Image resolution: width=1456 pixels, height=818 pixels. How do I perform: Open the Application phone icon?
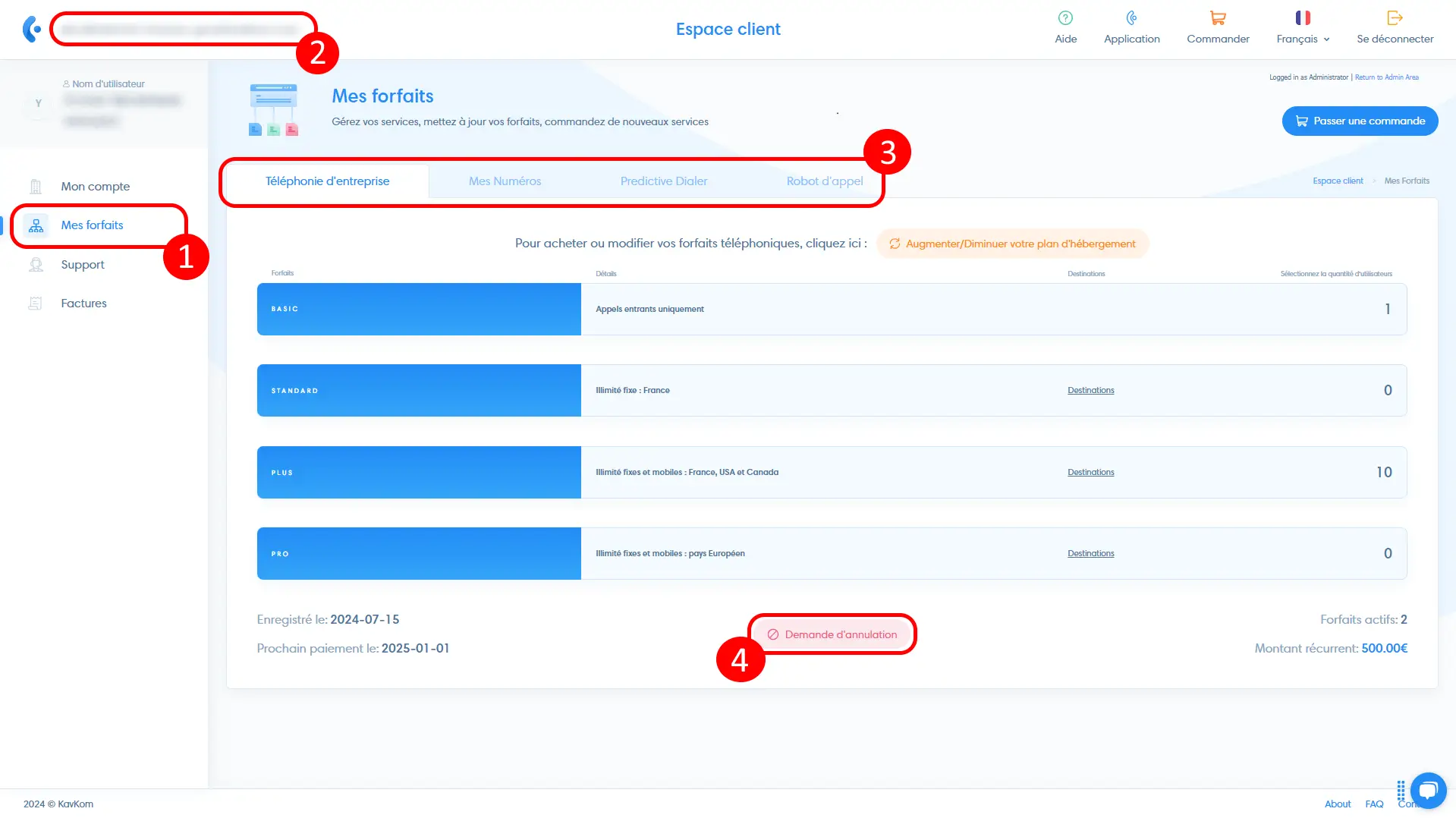[x=1131, y=18]
